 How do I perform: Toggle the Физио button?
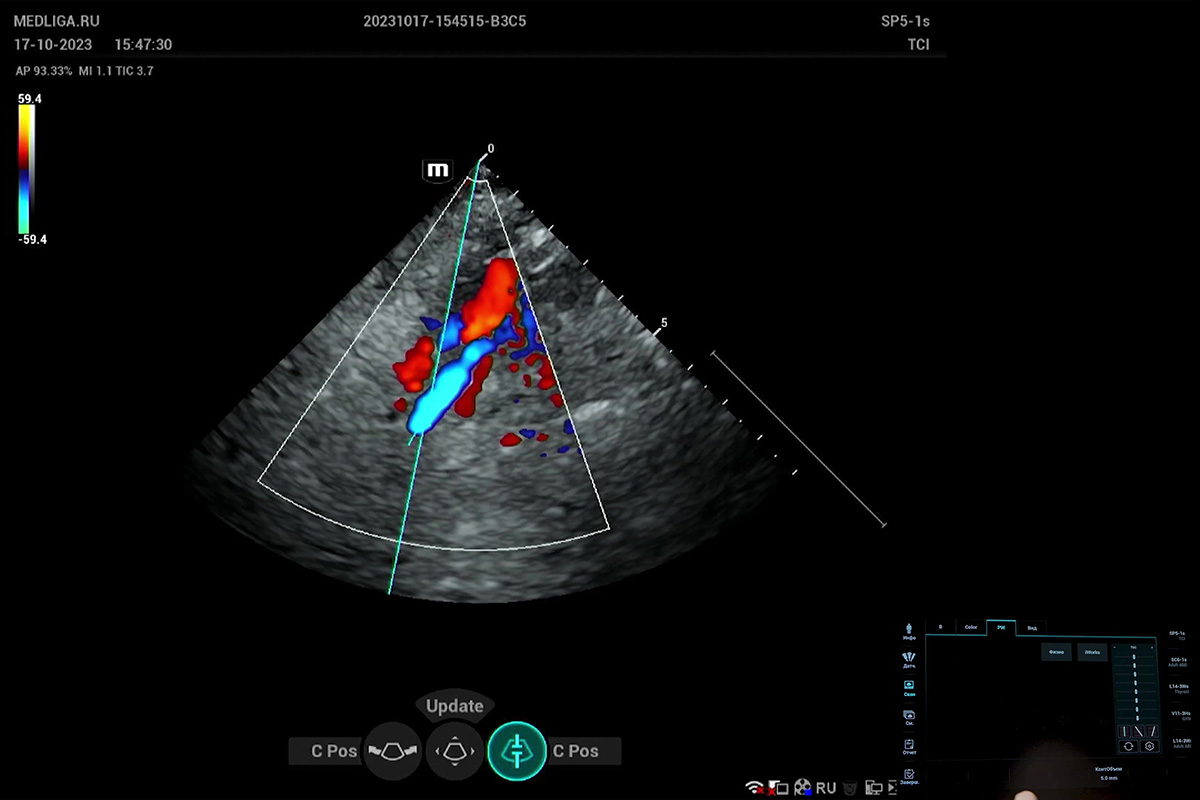[1056, 652]
